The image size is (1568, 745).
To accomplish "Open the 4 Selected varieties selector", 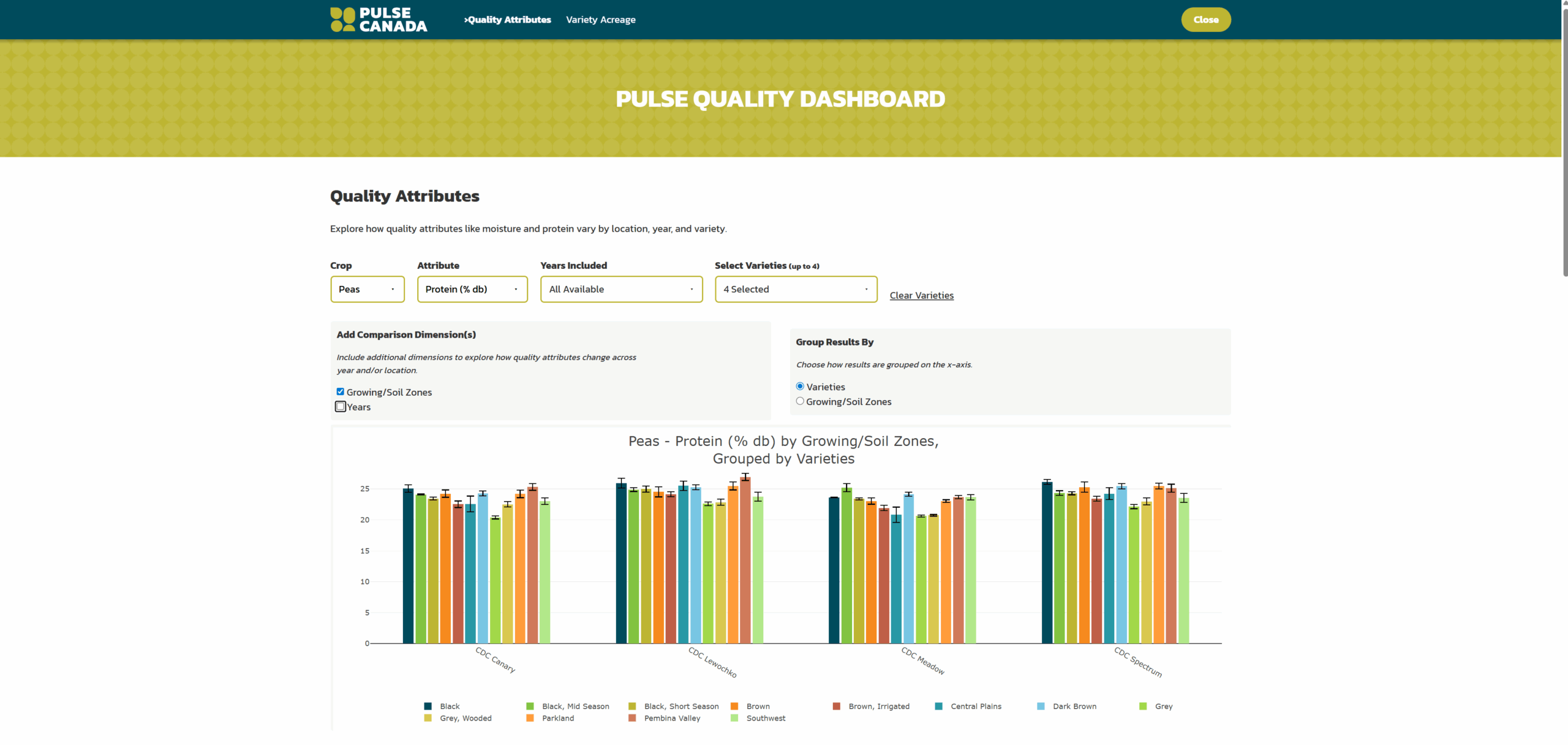I will tap(795, 289).
